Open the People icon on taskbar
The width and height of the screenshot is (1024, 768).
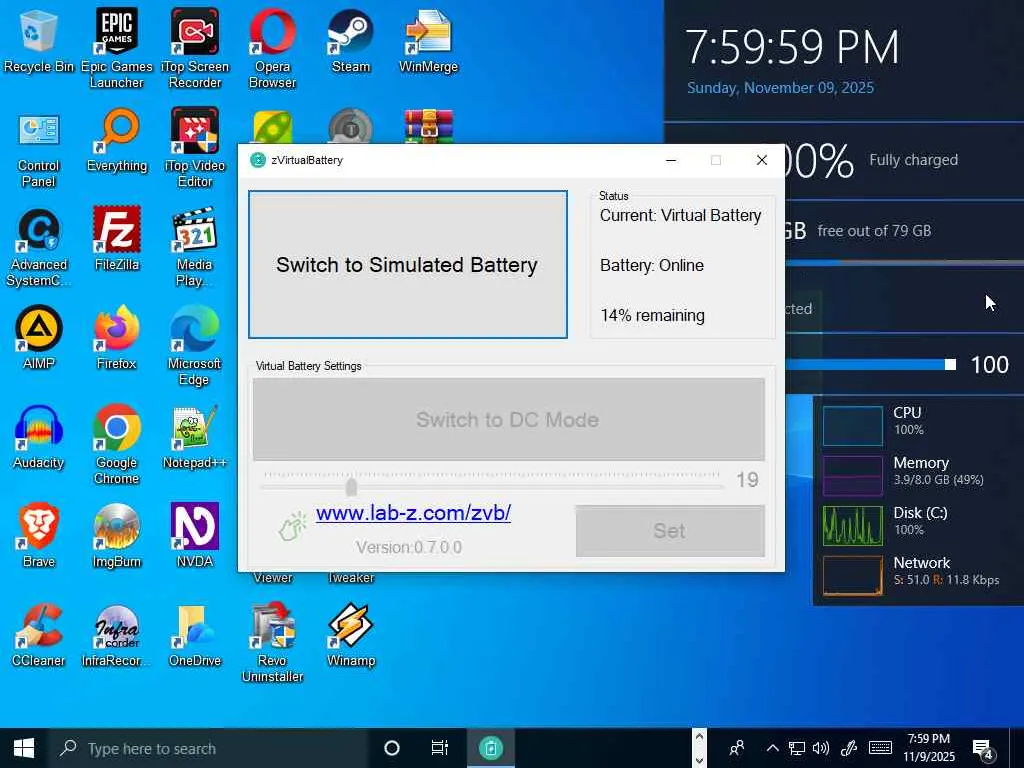click(737, 748)
